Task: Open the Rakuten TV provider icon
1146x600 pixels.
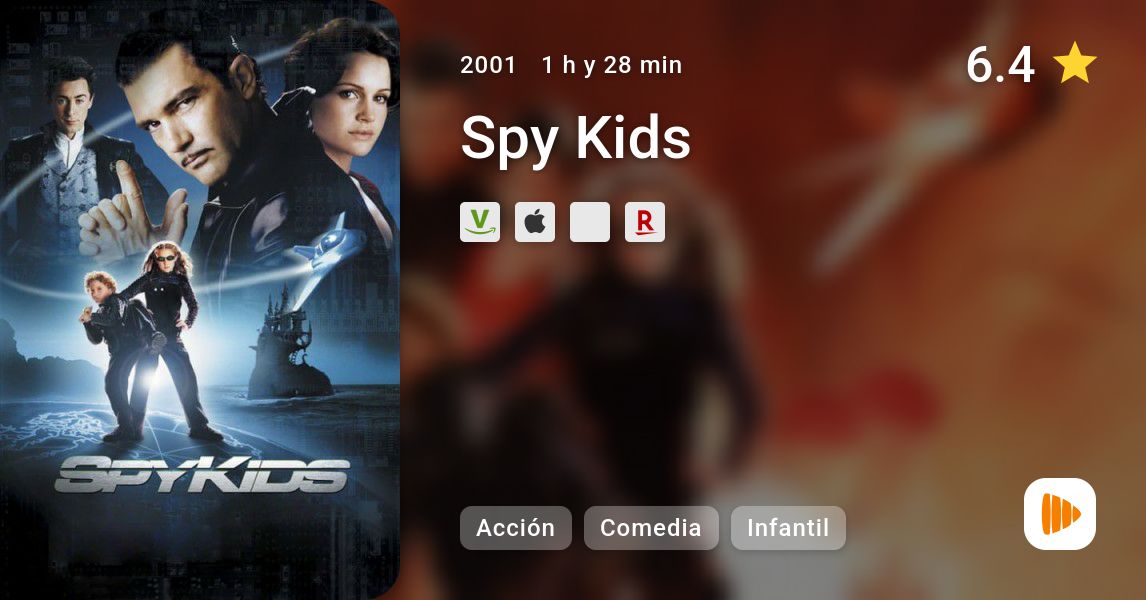Action: tap(645, 222)
